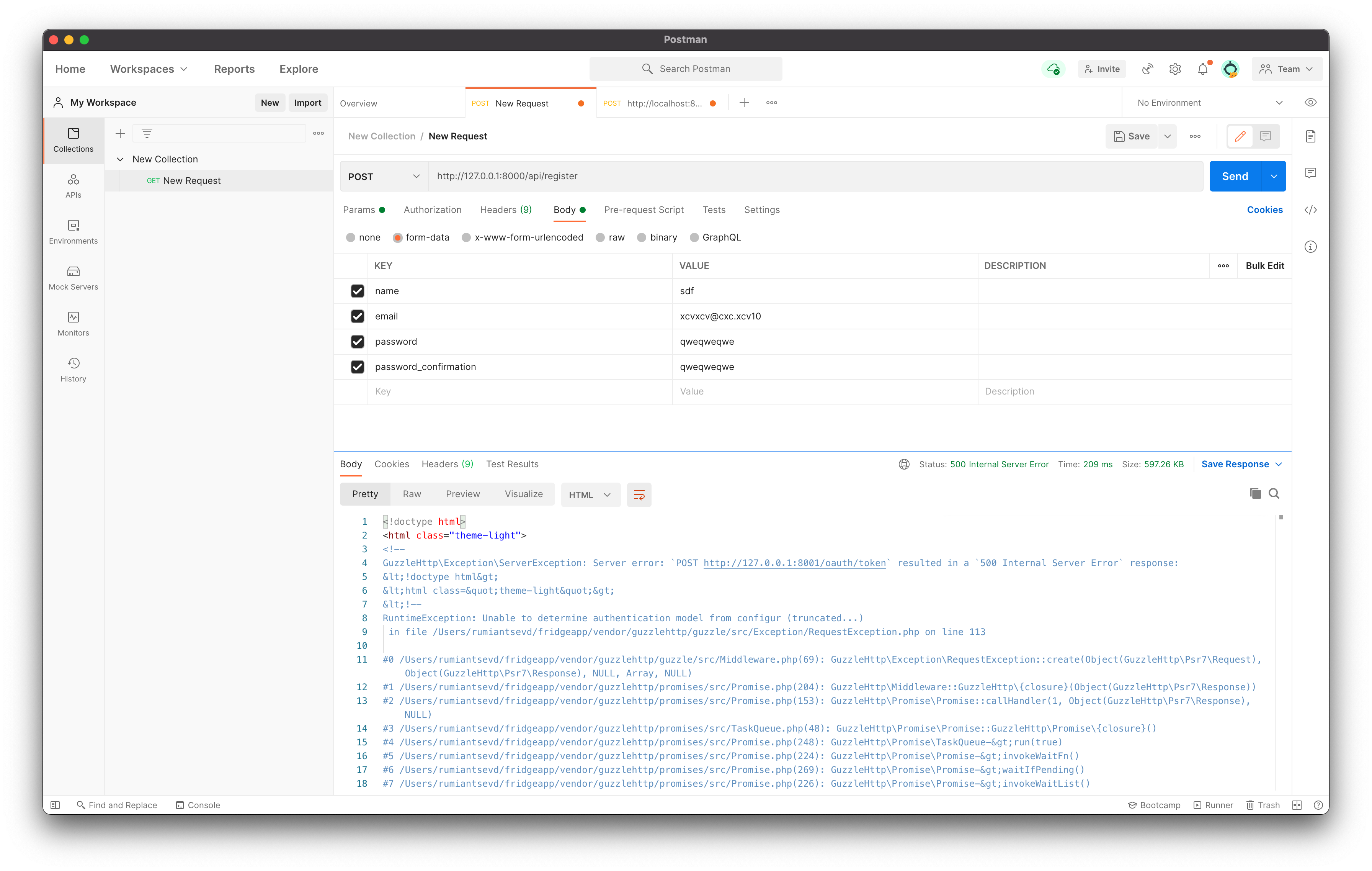Copy the response body using the copy icon
1372x871 pixels.
[x=1254, y=494]
